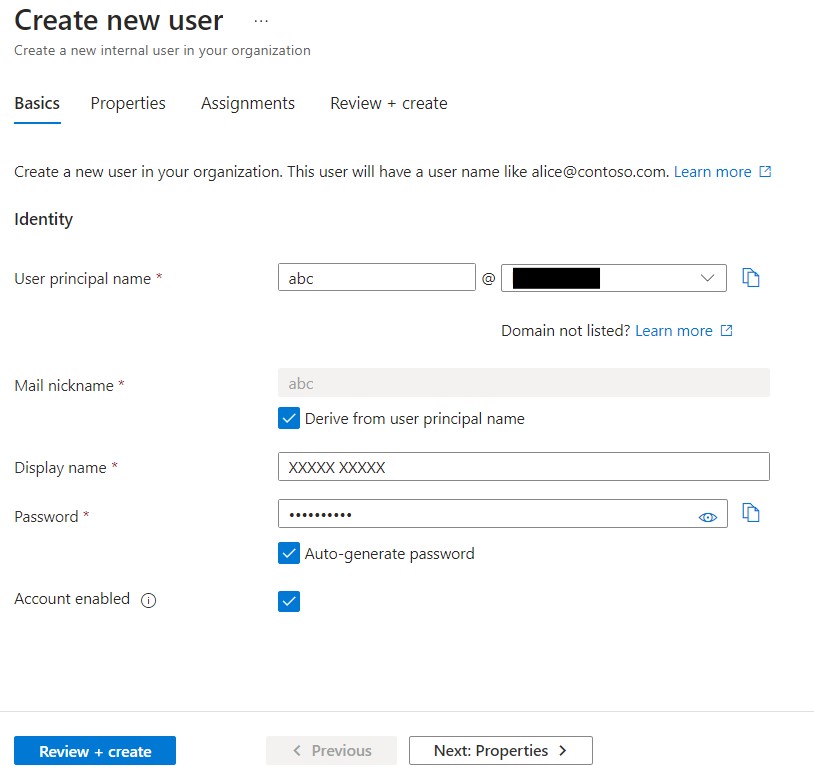Click the Account enabled info icon
The width and height of the screenshot is (814, 772).
[149, 600]
